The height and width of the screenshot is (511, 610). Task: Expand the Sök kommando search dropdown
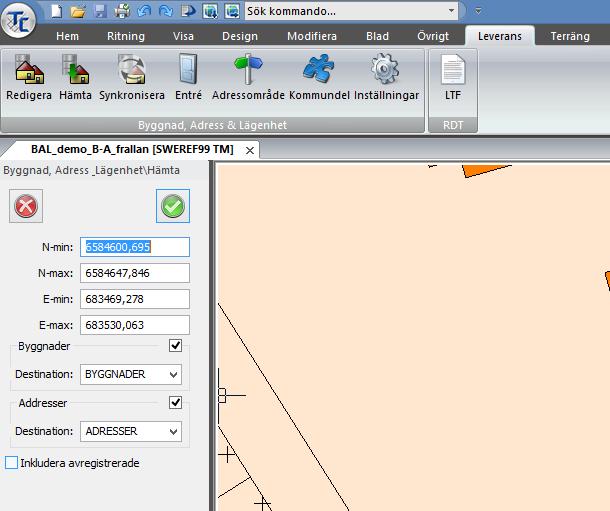[x=451, y=11]
